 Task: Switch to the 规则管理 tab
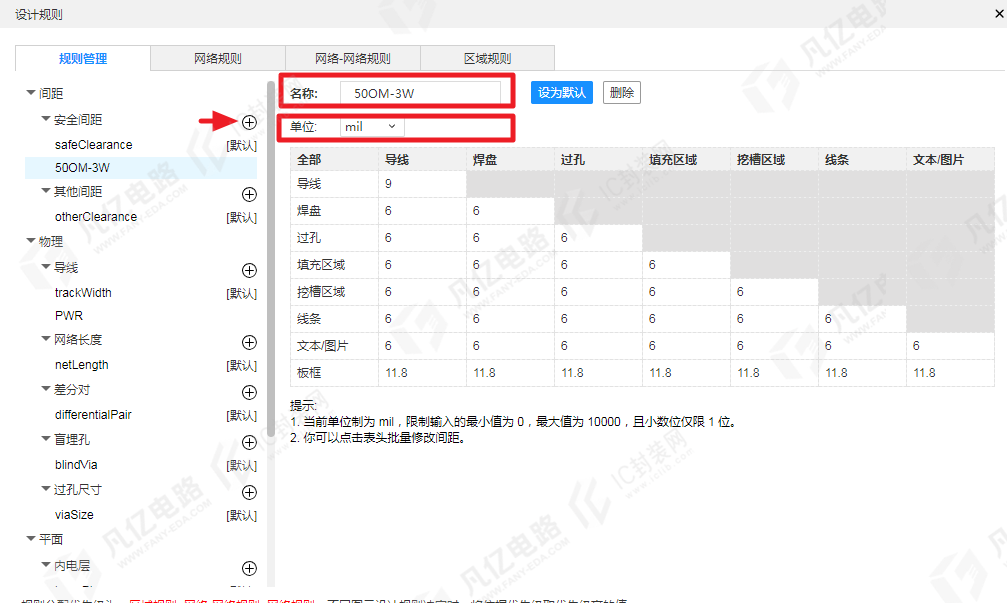click(83, 58)
